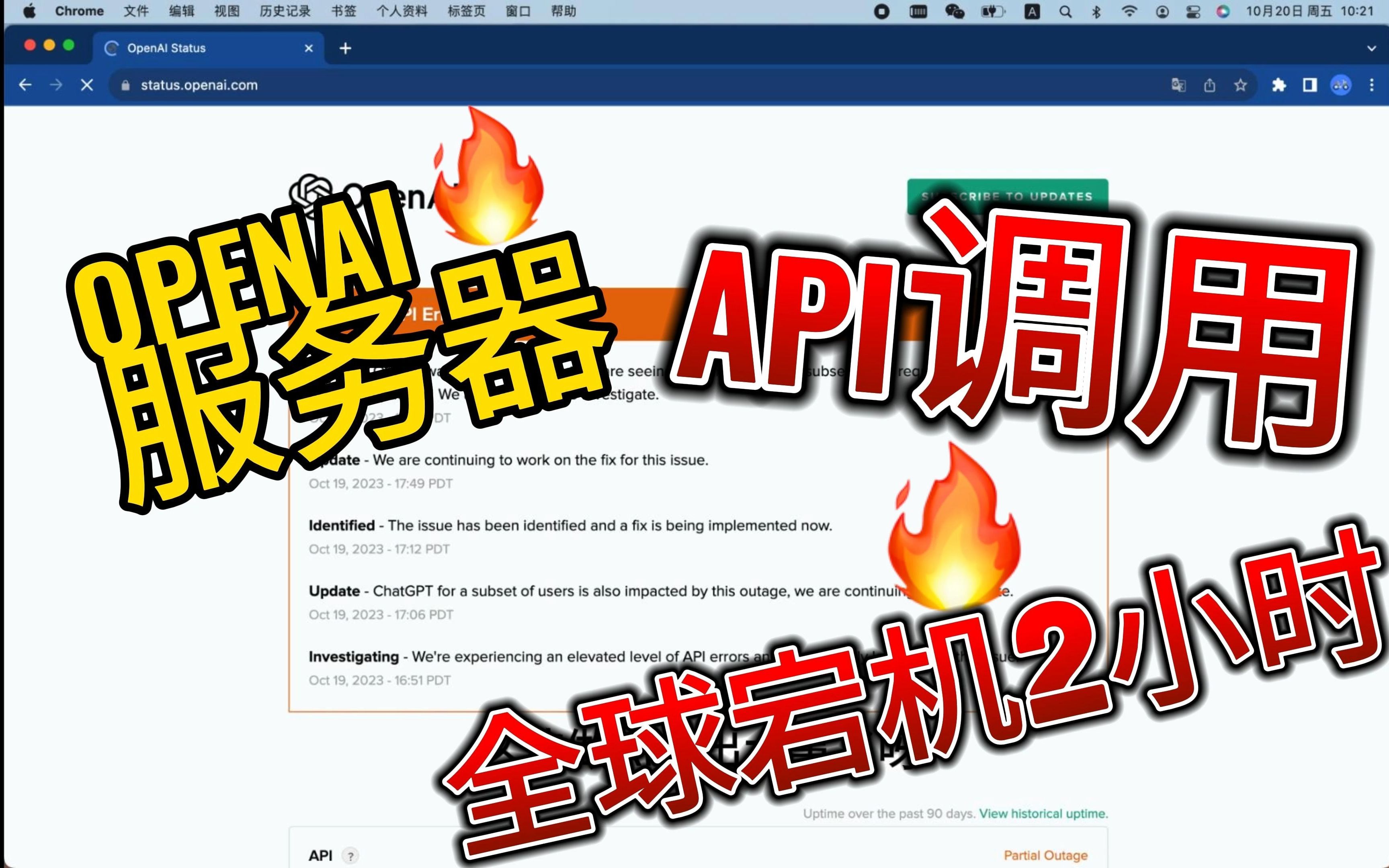Open macOS Control Center toggles
This screenshot has width=1389, height=868.
pyautogui.click(x=1193, y=12)
